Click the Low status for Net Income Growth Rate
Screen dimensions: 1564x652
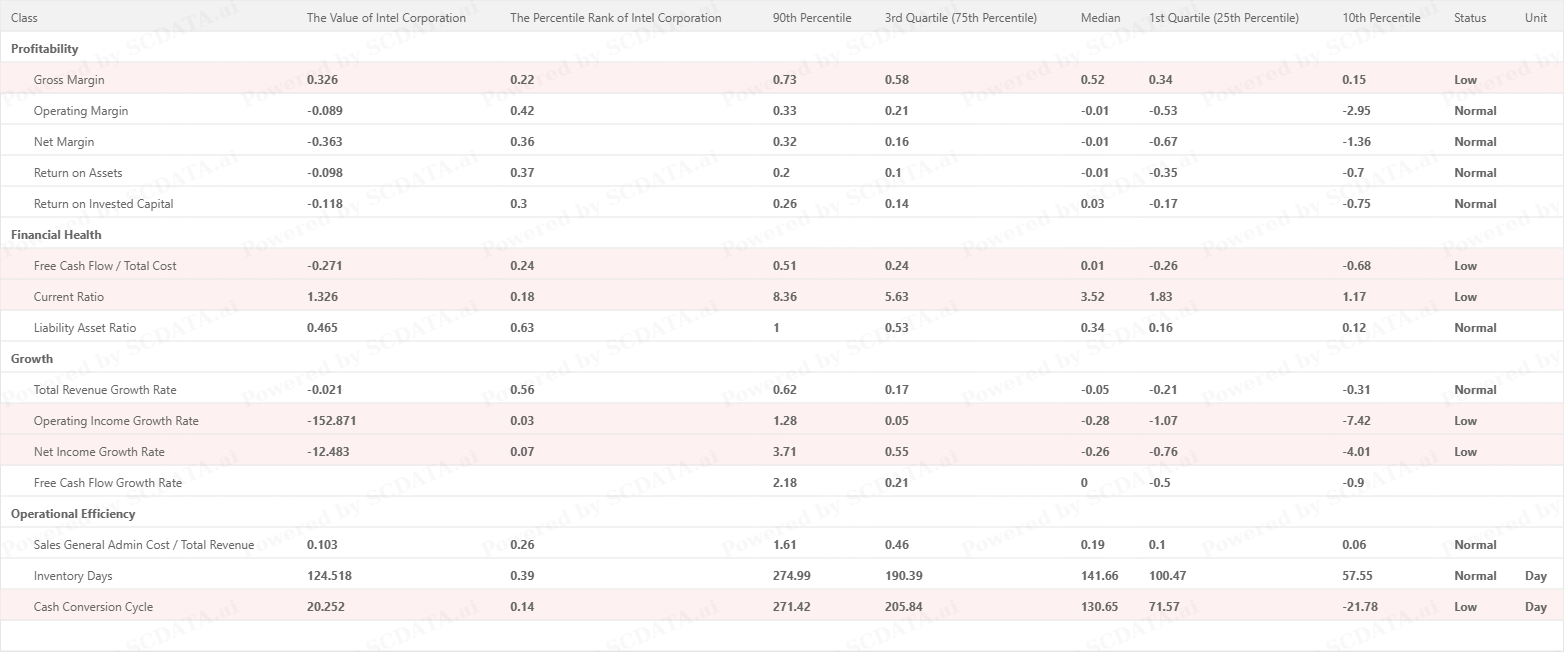(x=1465, y=452)
